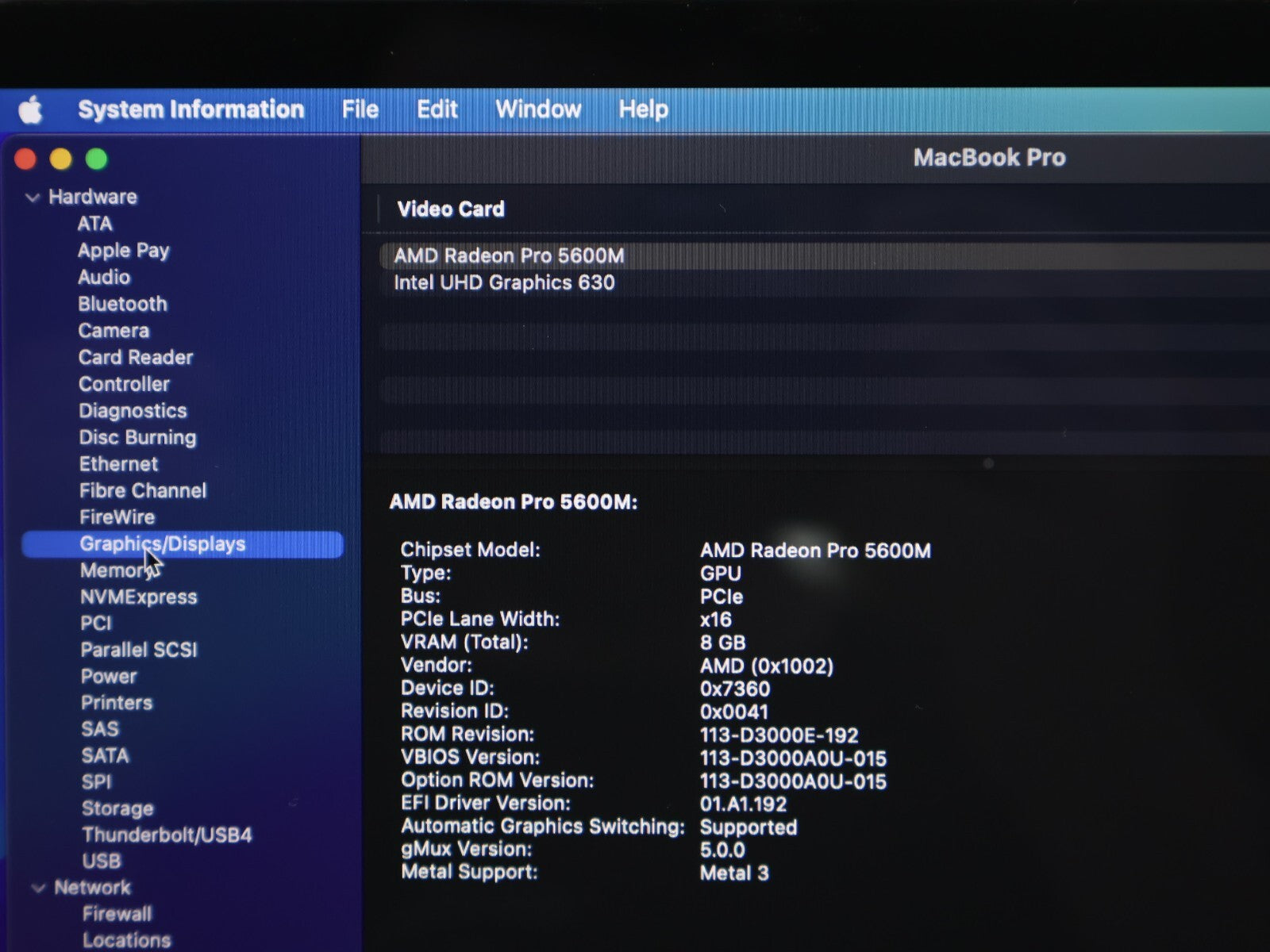The width and height of the screenshot is (1270, 952).
Task: Collapse the Hardware section
Action: click(x=33, y=198)
